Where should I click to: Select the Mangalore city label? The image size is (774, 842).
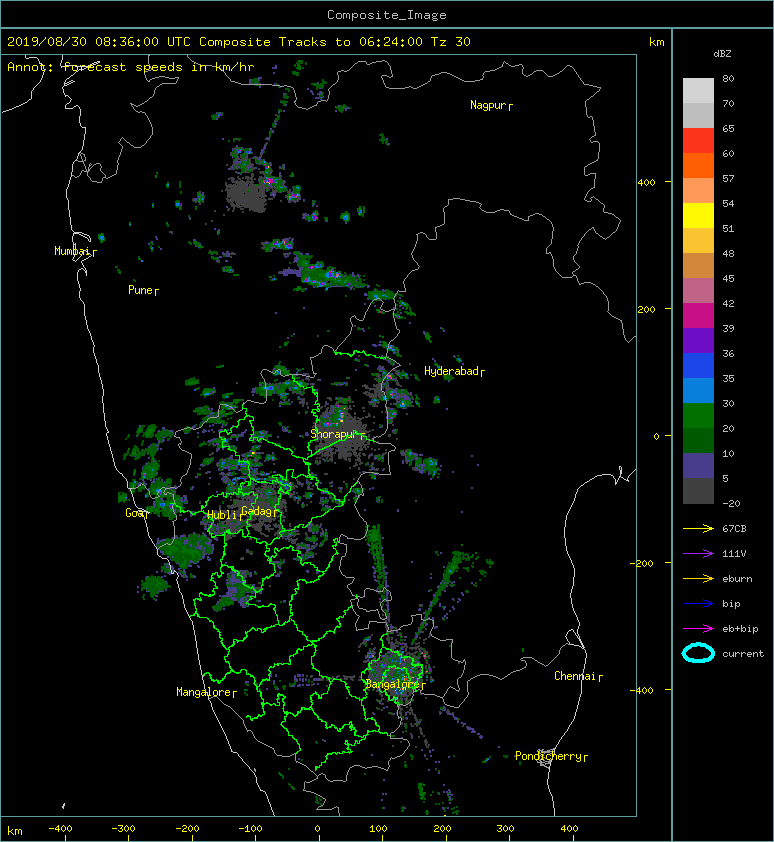204,692
